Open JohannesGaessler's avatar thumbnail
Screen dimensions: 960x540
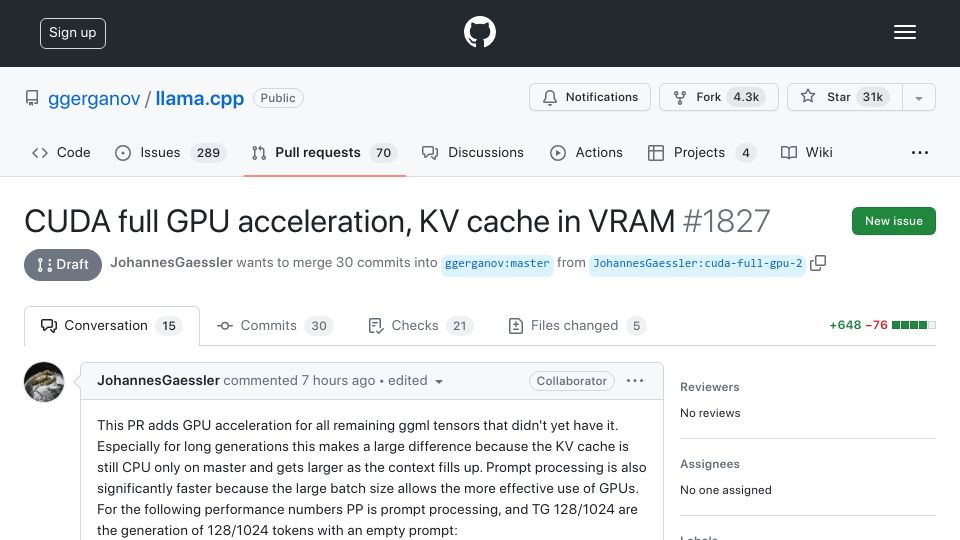click(44, 382)
